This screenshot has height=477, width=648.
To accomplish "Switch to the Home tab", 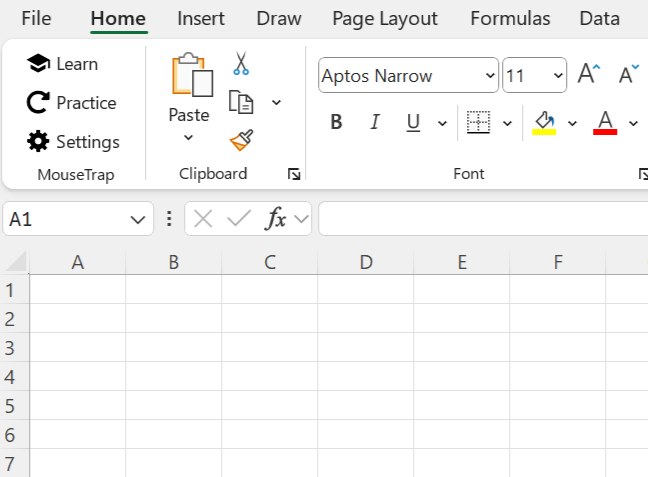I will tap(118, 19).
